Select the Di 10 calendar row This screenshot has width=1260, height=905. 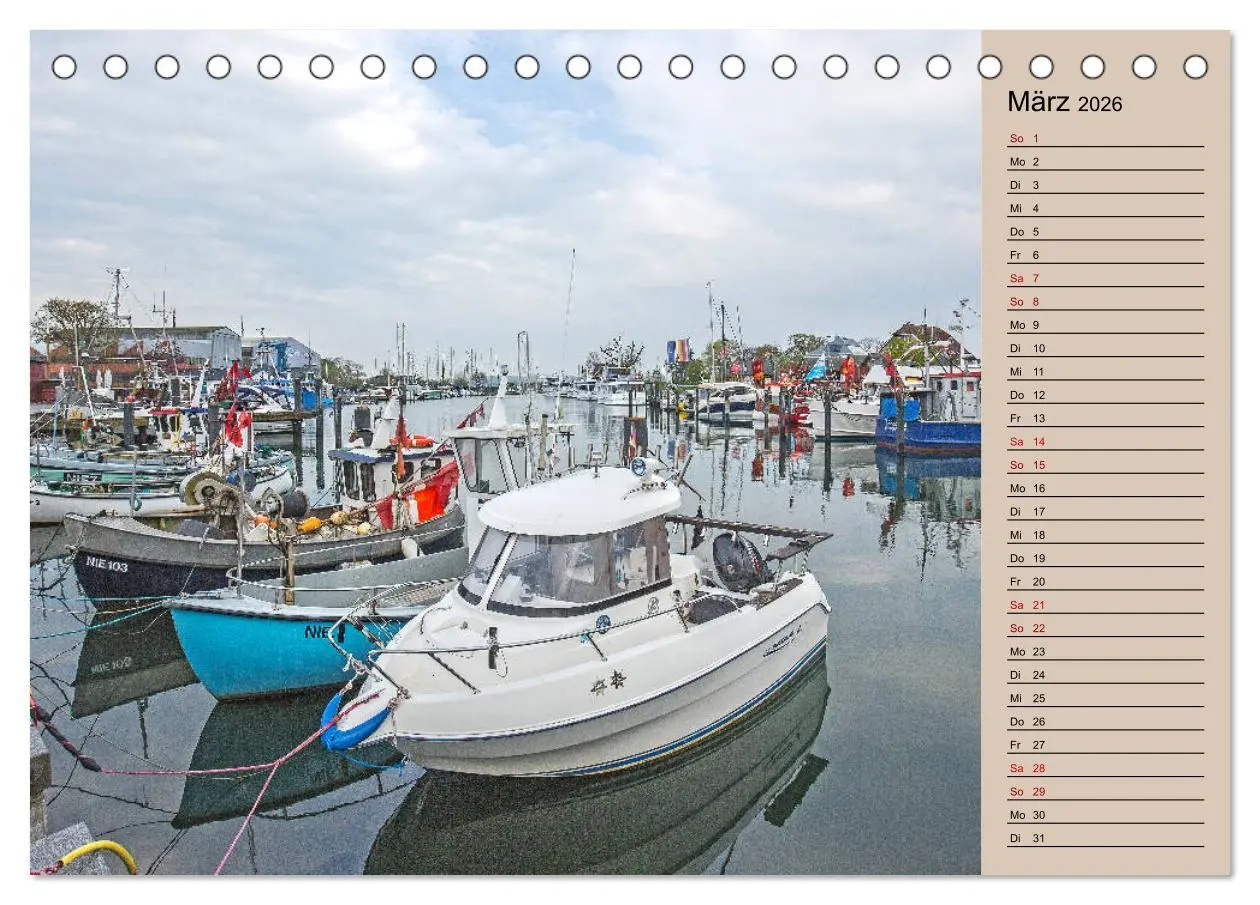[1105, 348]
